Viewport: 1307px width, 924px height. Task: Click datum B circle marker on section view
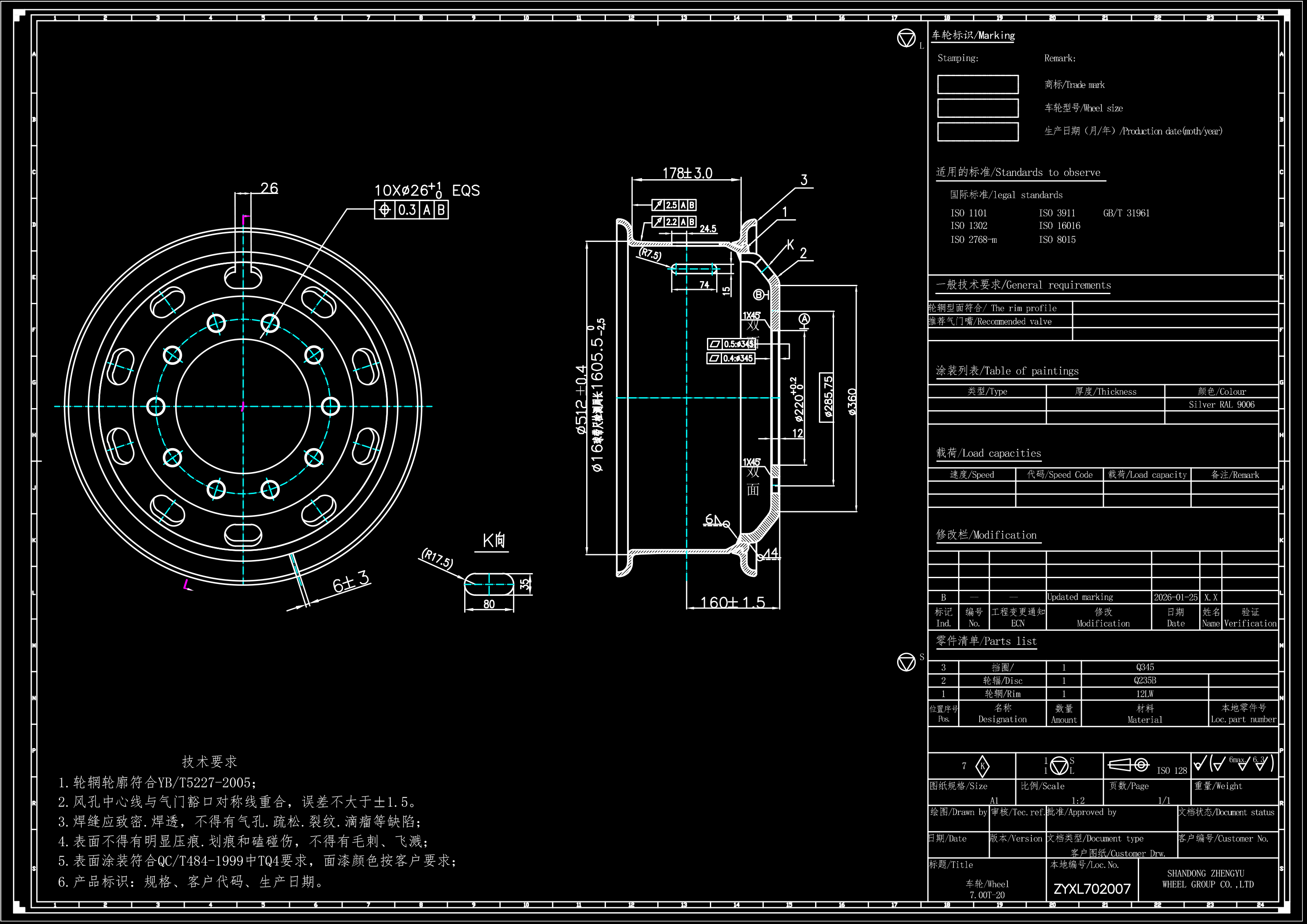tap(758, 295)
